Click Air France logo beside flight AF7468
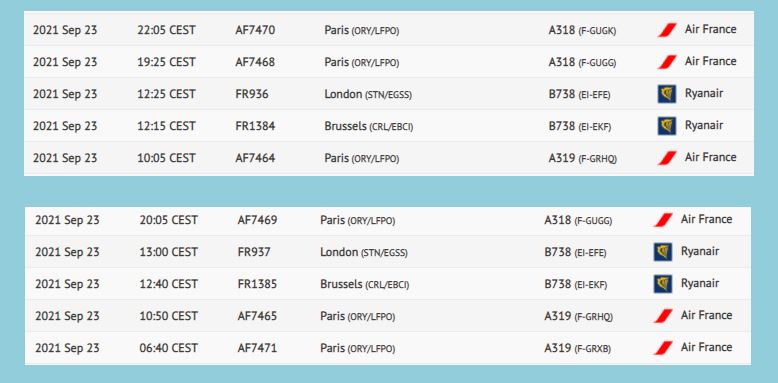778x383 pixels. pyautogui.click(x=667, y=62)
